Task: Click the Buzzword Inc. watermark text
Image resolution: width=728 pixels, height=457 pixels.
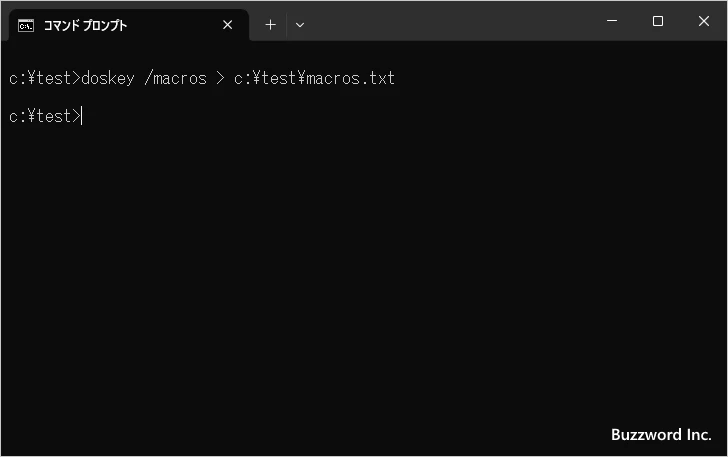Action: click(x=661, y=435)
